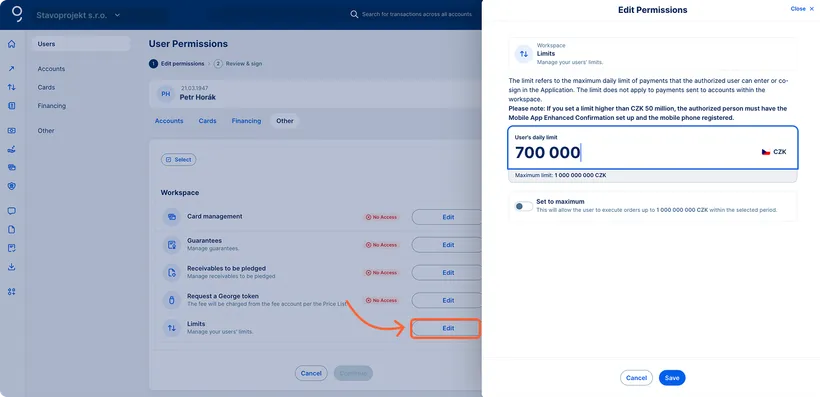Switch to the Financing permissions tab
The image size is (820, 397).
pyautogui.click(x=246, y=121)
